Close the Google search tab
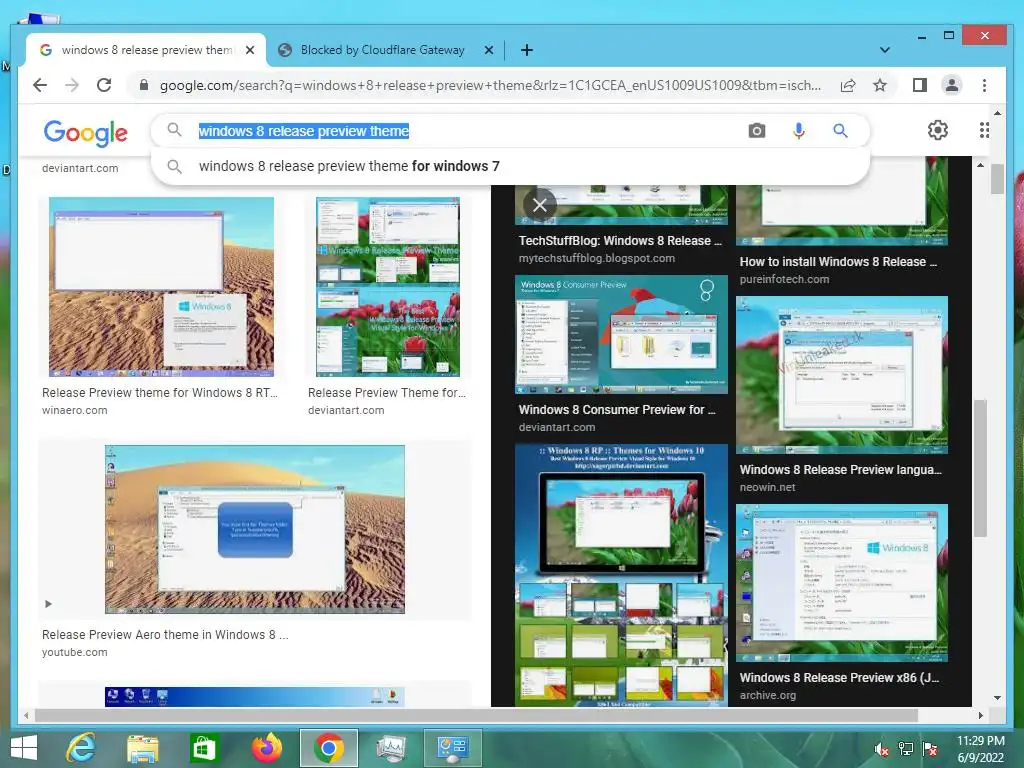This screenshot has width=1024, height=768. pos(249,50)
